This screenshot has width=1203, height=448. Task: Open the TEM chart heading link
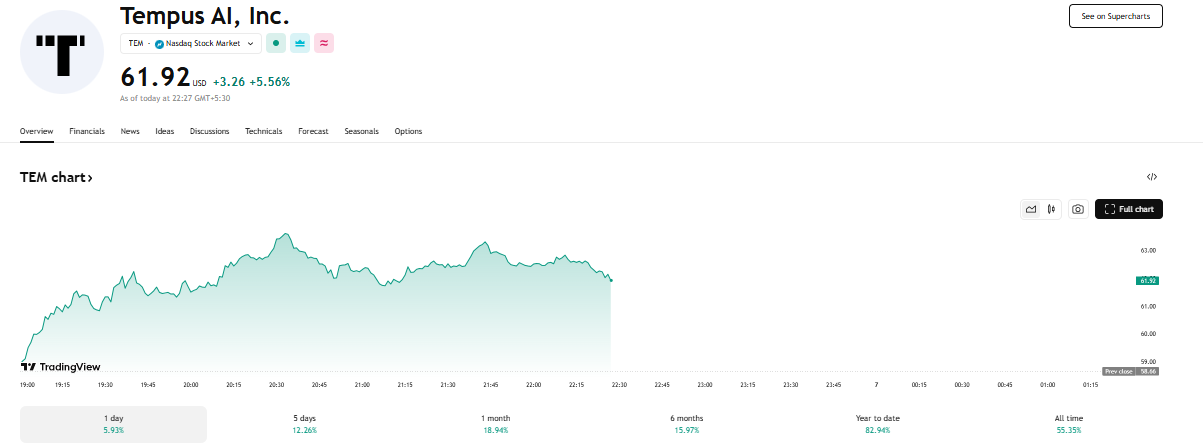click(x=56, y=177)
